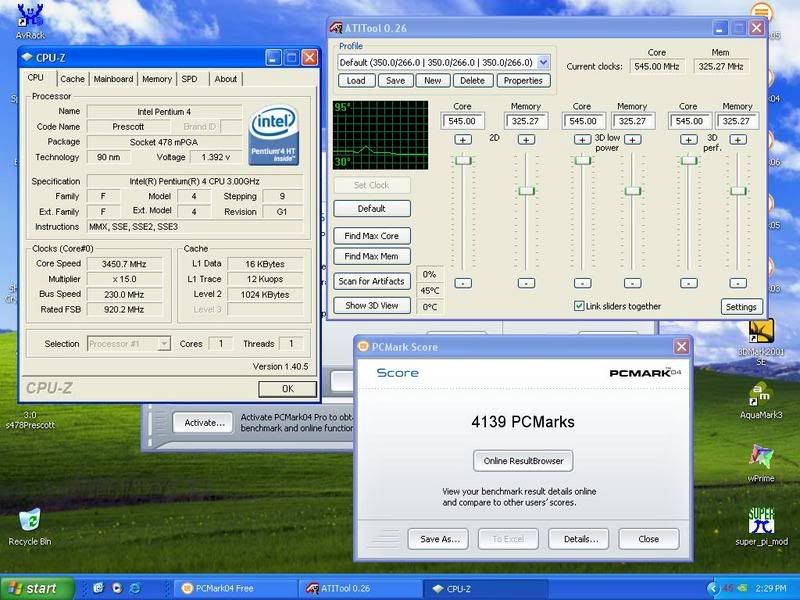Open the Processor #1 selection dropdown
Image resolution: width=800 pixels, height=600 pixels.
(x=163, y=344)
